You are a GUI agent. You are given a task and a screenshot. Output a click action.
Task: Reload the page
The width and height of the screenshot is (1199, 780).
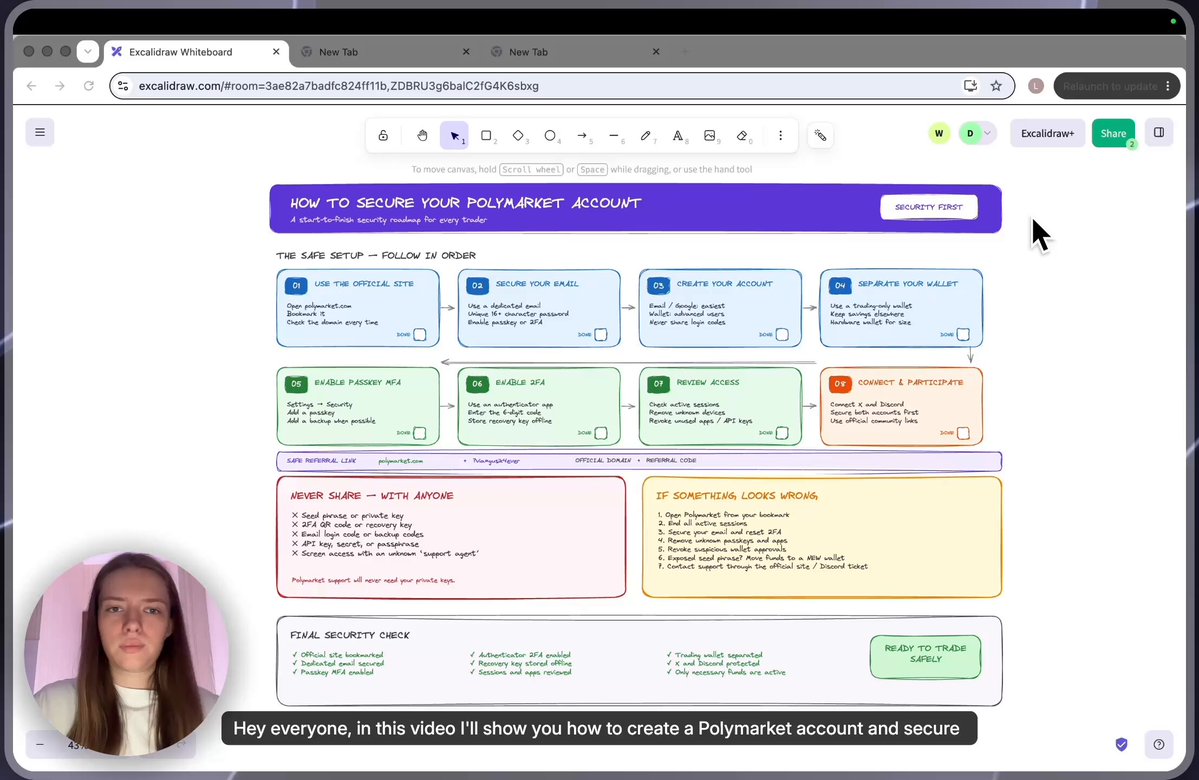point(89,86)
